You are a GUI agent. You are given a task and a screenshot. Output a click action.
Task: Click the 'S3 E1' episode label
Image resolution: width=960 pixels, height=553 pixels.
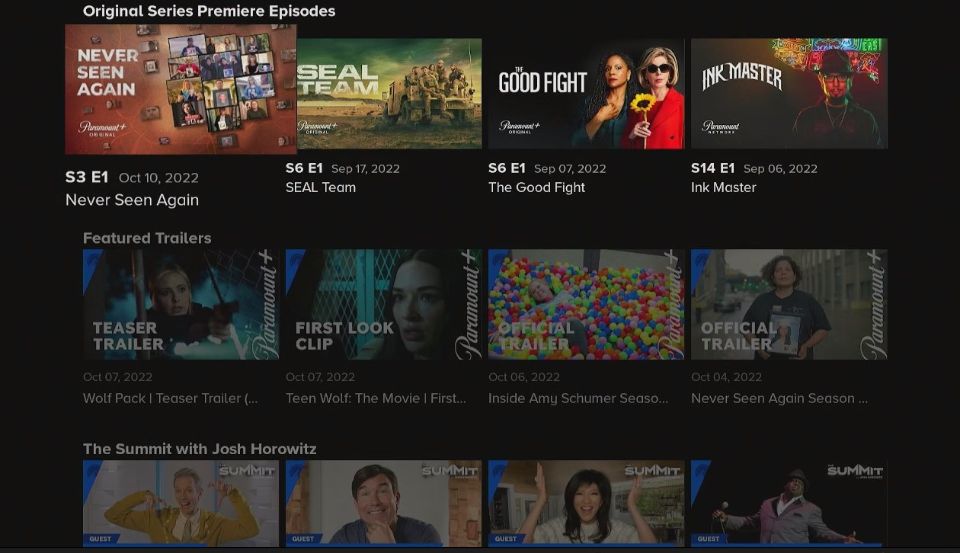click(87, 177)
